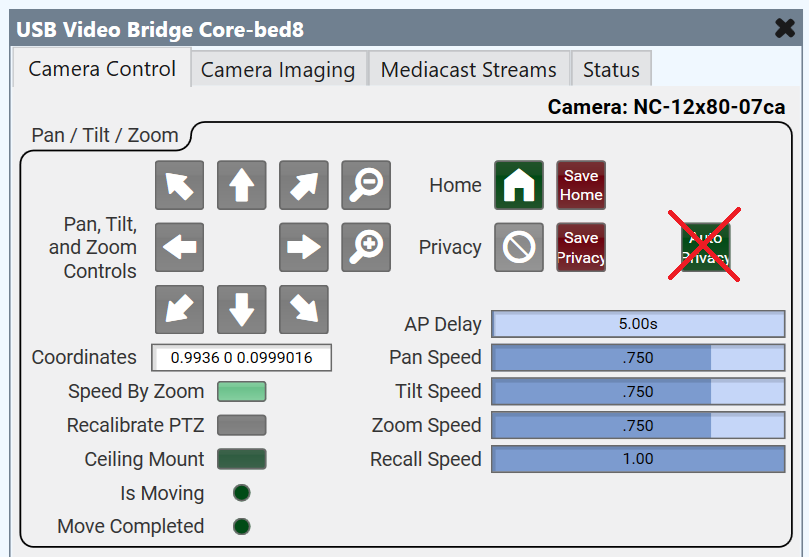Viewport: 809px width, 557px height.
Task: Click the pan up-left arrow icon
Action: [180, 185]
